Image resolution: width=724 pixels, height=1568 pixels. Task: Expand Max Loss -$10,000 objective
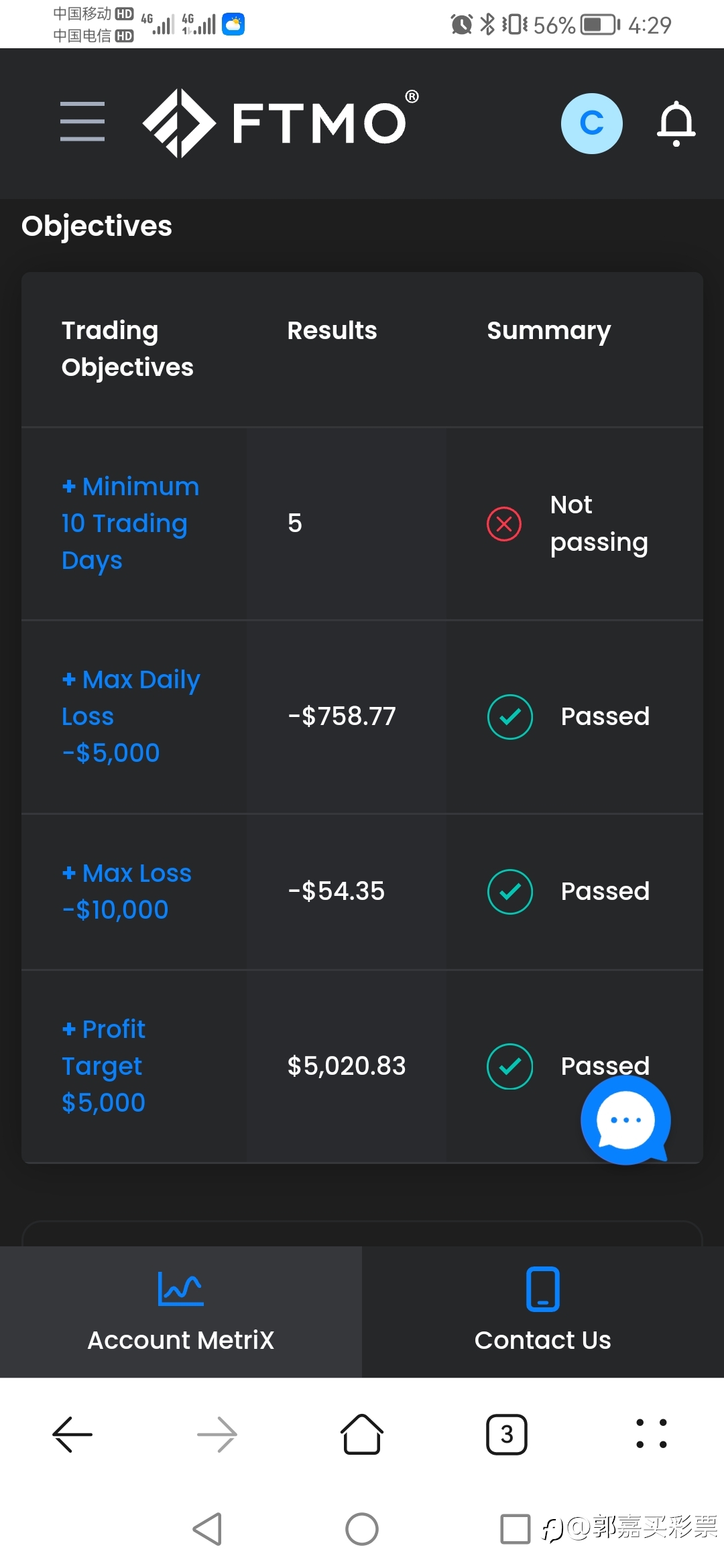tap(127, 891)
